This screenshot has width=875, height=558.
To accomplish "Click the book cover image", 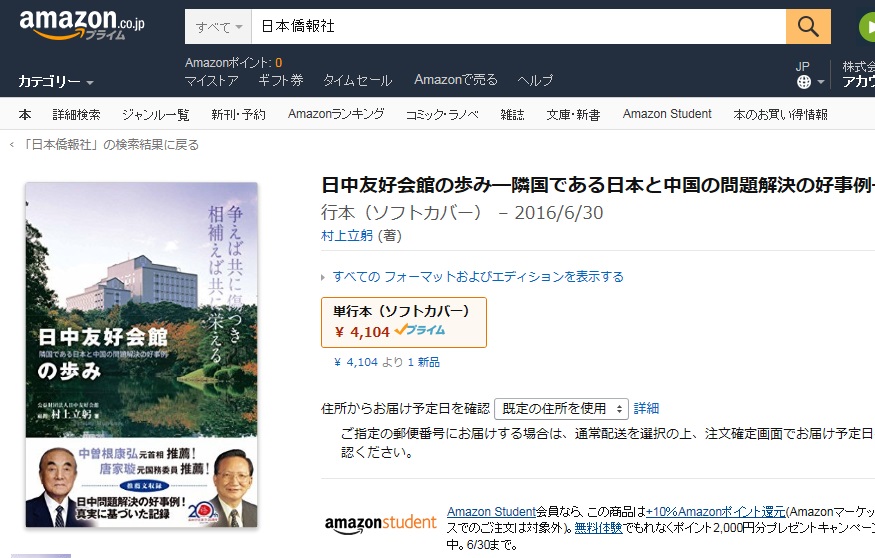I will [142, 355].
